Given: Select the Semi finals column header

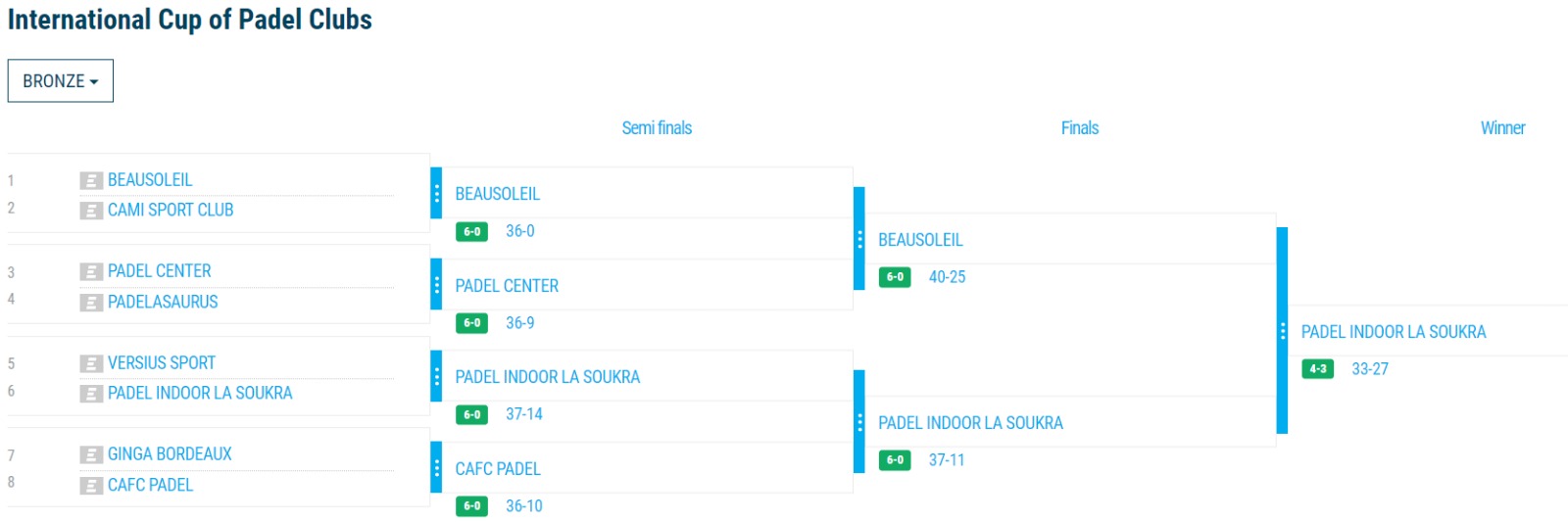Looking at the screenshot, I should 657,128.
